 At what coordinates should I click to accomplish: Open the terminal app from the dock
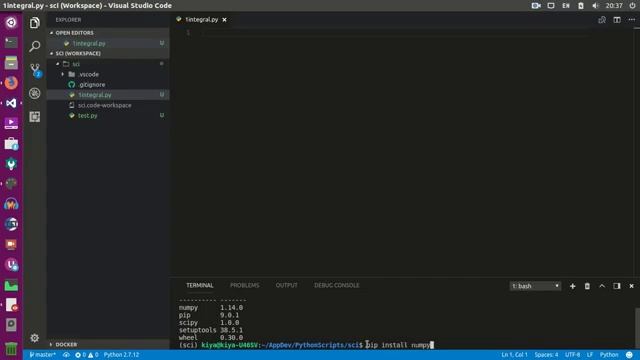[11, 42]
